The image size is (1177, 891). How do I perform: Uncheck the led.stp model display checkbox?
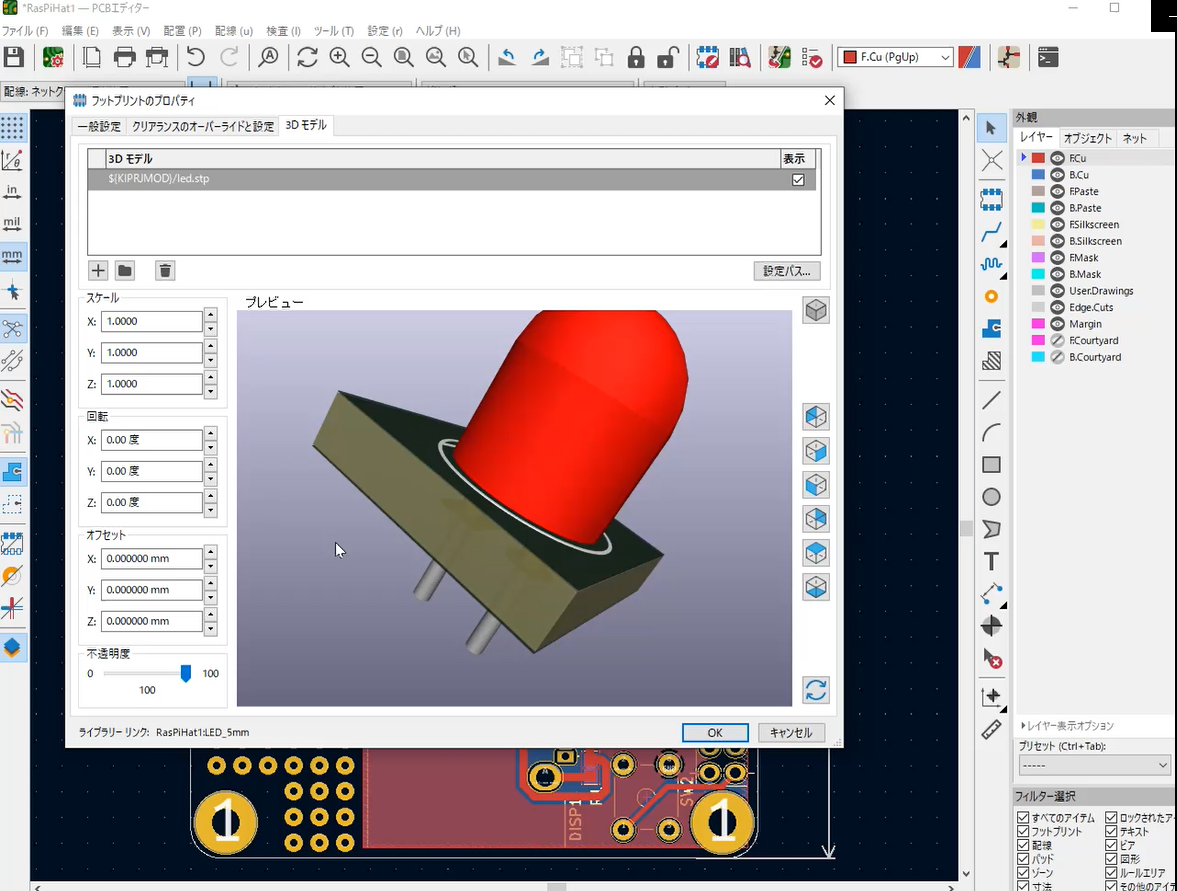click(798, 179)
